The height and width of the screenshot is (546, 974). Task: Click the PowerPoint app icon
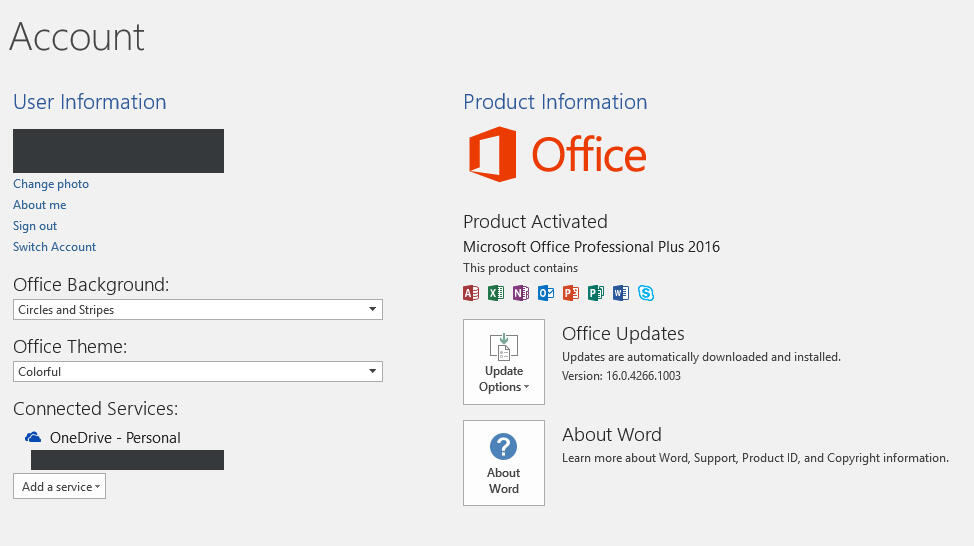pos(571,293)
